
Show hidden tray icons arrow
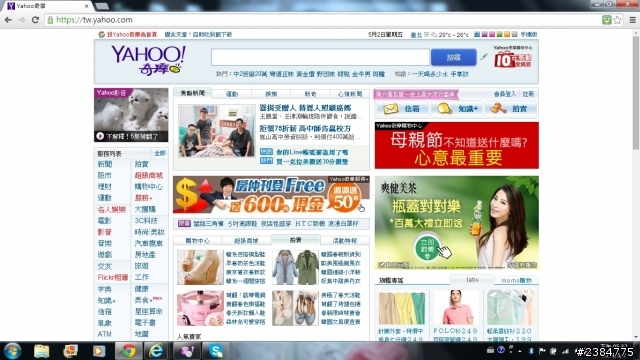coord(520,351)
